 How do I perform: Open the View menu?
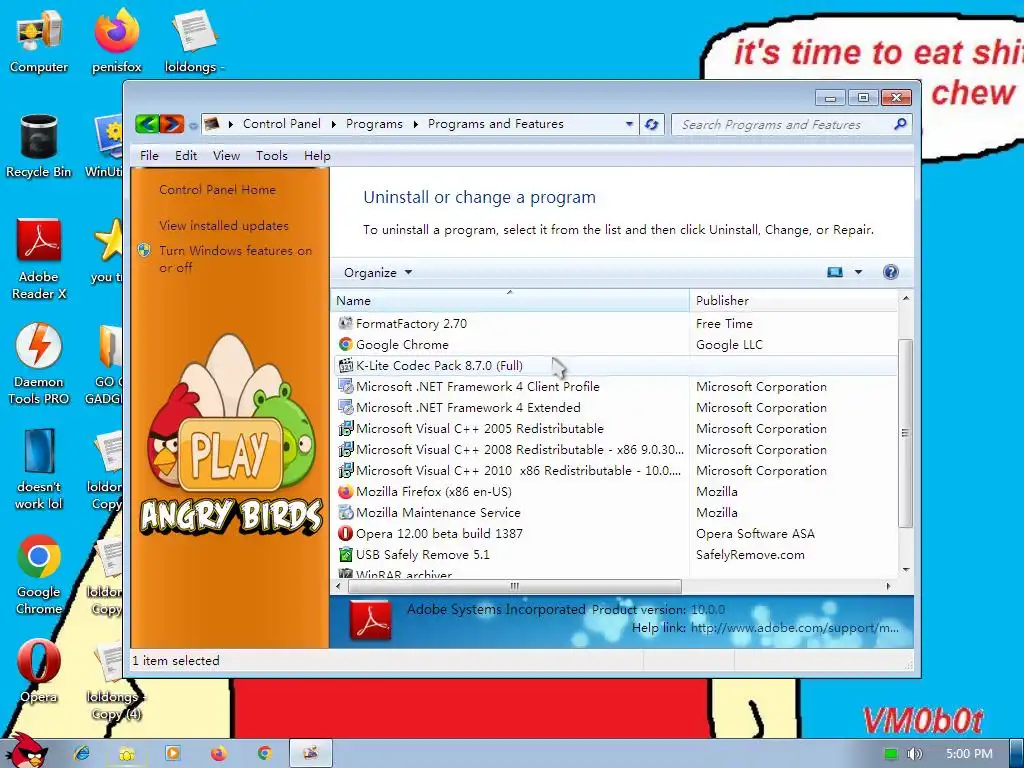226,155
